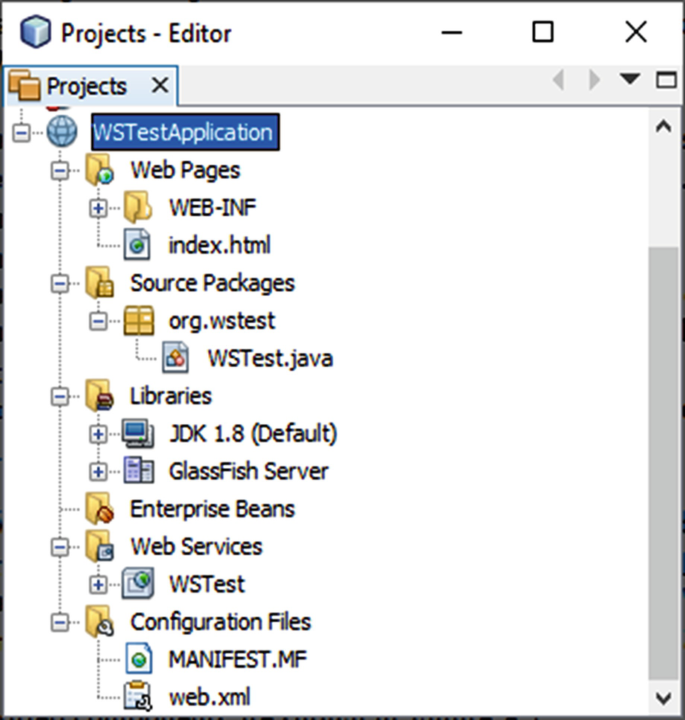The width and height of the screenshot is (685, 720).
Task: Close the Projects tab
Action: tap(160, 85)
